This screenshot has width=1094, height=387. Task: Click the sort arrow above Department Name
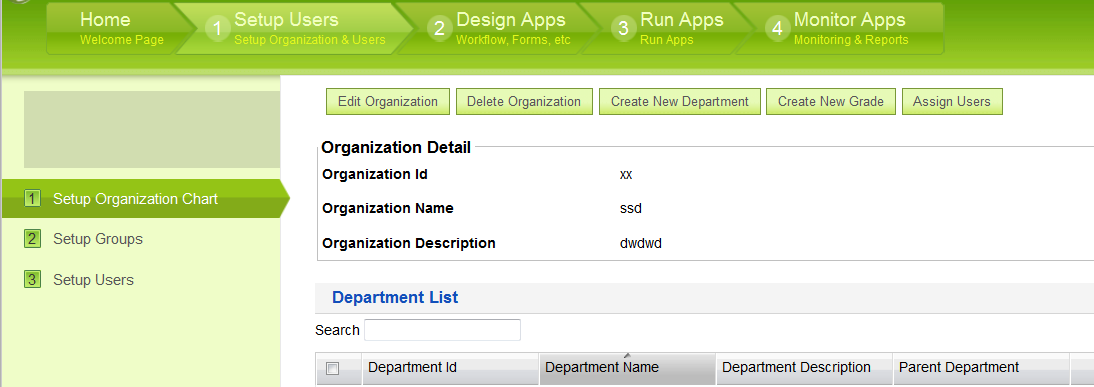pos(627,356)
